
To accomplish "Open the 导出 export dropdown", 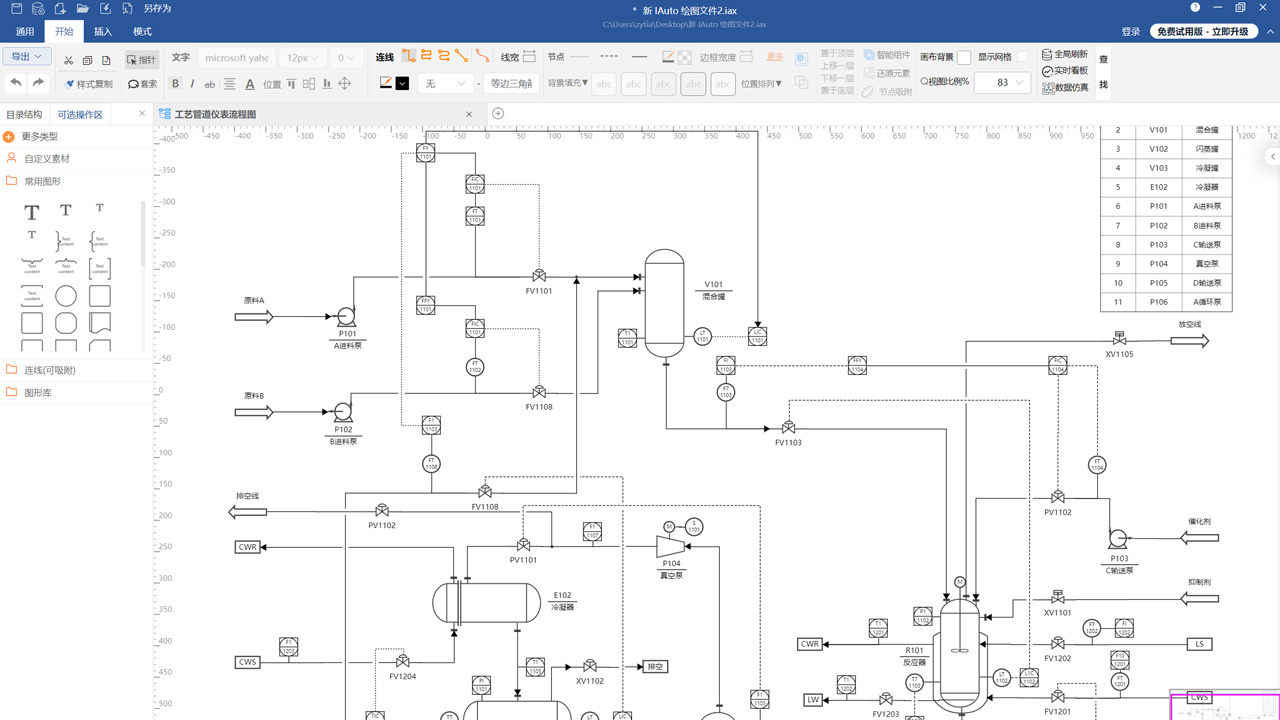I will coord(27,57).
